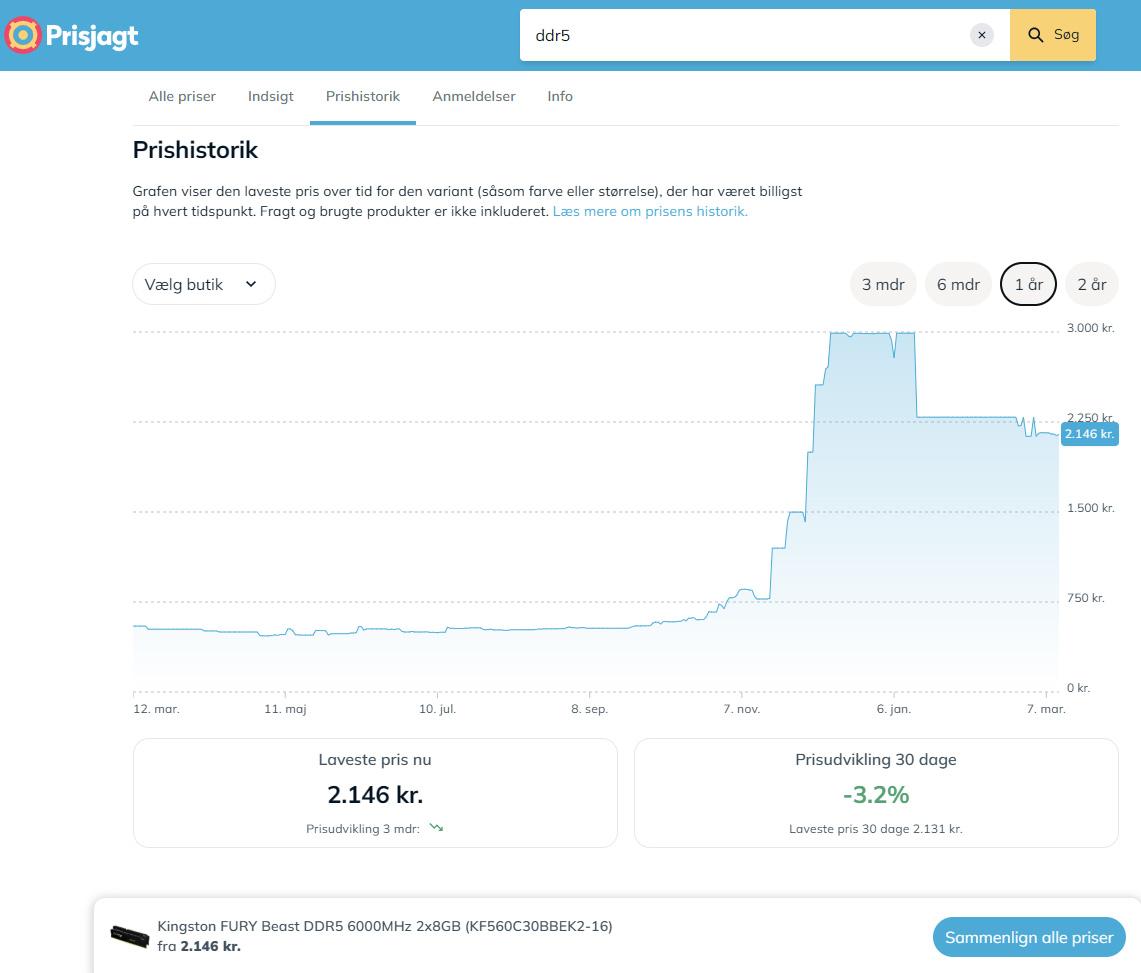The height and width of the screenshot is (973, 1141).
Task: Click the Kingston FURY Beast DDR5 product title
Action: [x=385, y=926]
